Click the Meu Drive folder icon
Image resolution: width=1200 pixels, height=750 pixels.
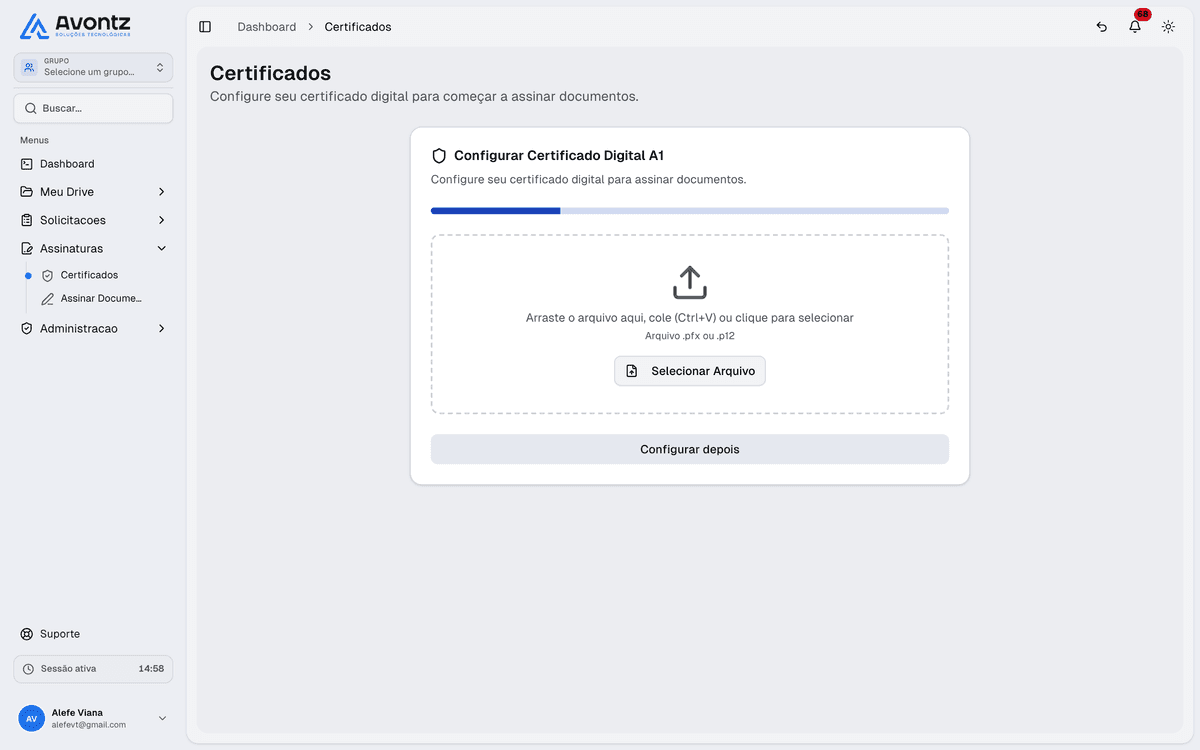27,191
